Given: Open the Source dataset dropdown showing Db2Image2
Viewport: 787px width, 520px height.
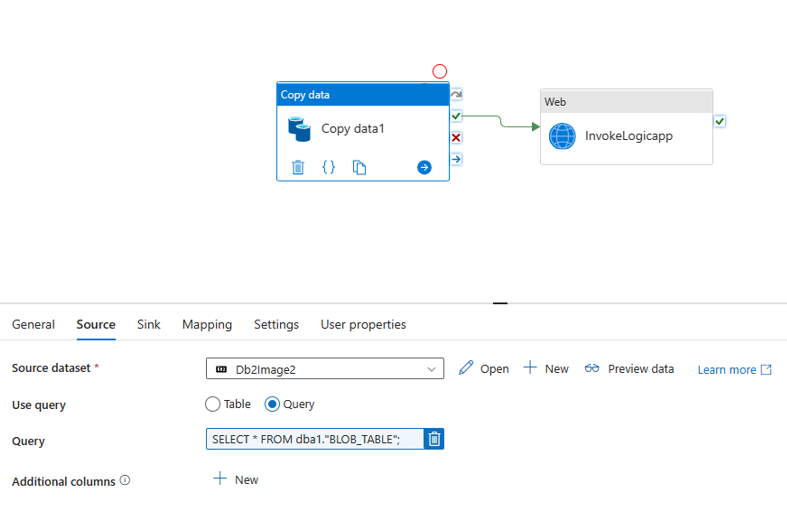Looking at the screenshot, I should (x=325, y=368).
